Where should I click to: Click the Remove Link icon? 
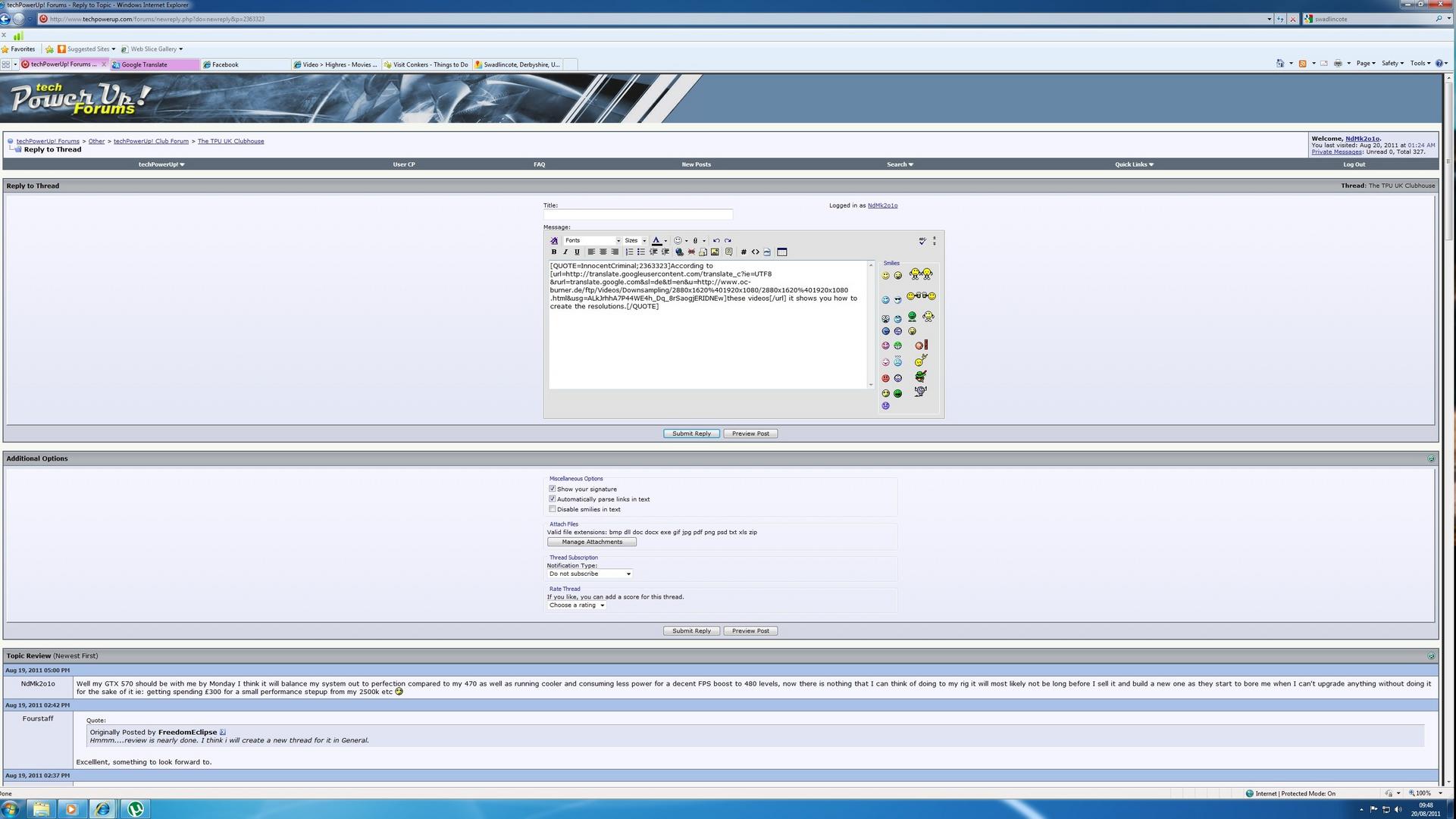pos(691,252)
